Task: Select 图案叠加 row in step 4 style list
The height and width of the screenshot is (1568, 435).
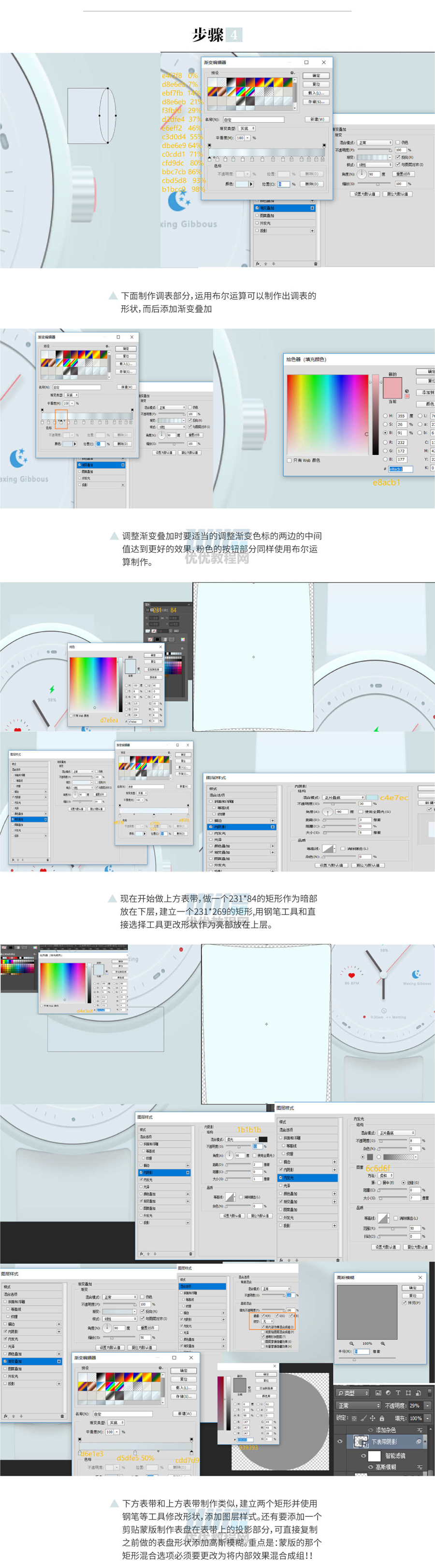Action: click(x=285, y=215)
